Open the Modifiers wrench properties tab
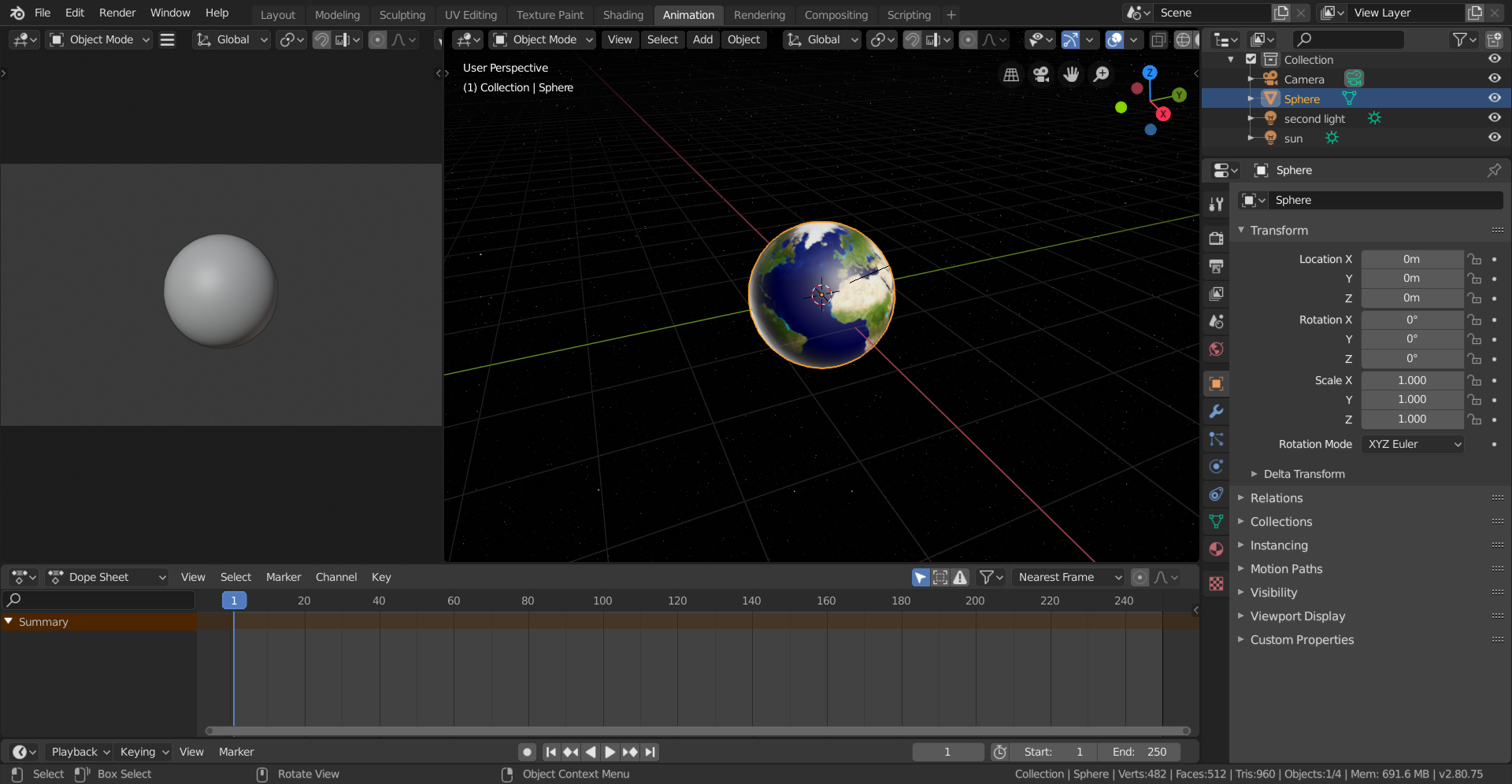Screen dimensions: 1512x784 tap(1216, 412)
